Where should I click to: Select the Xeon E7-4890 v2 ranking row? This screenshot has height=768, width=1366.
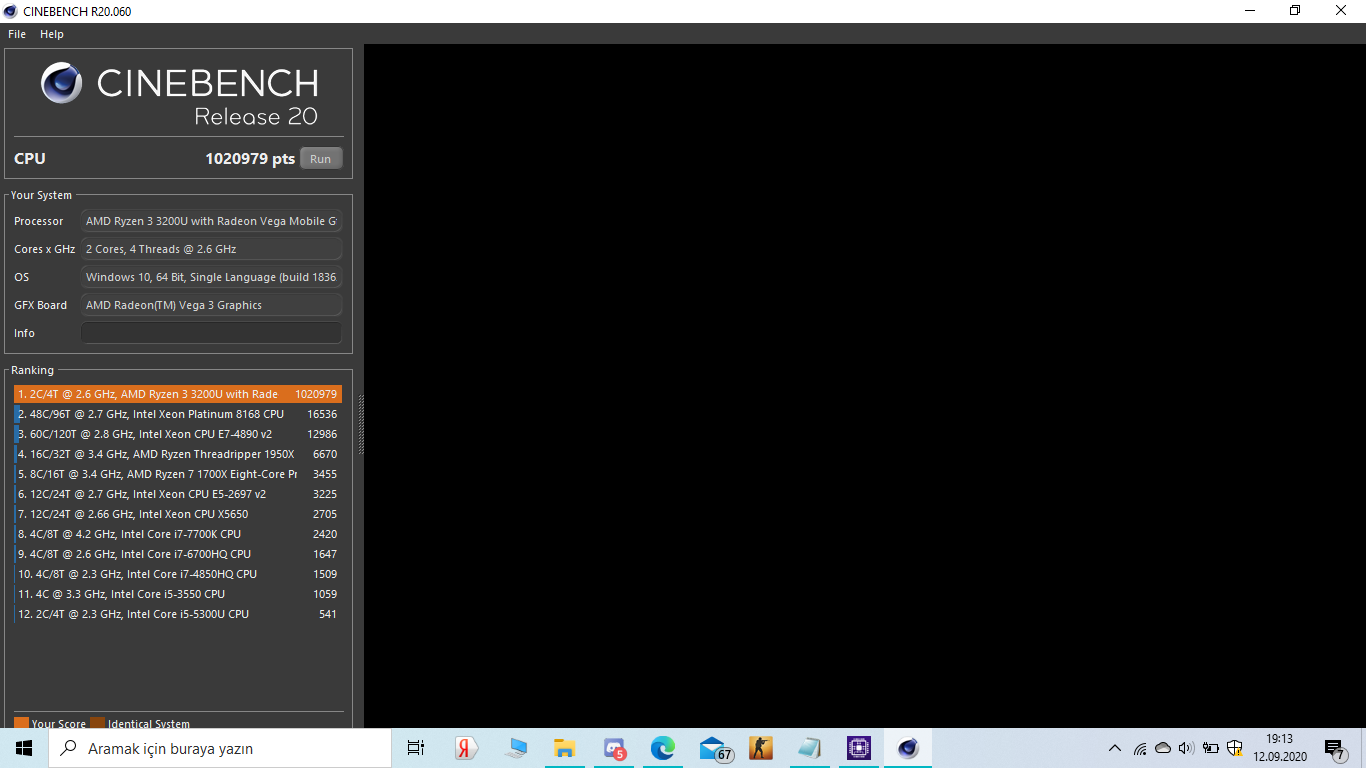[x=178, y=434]
